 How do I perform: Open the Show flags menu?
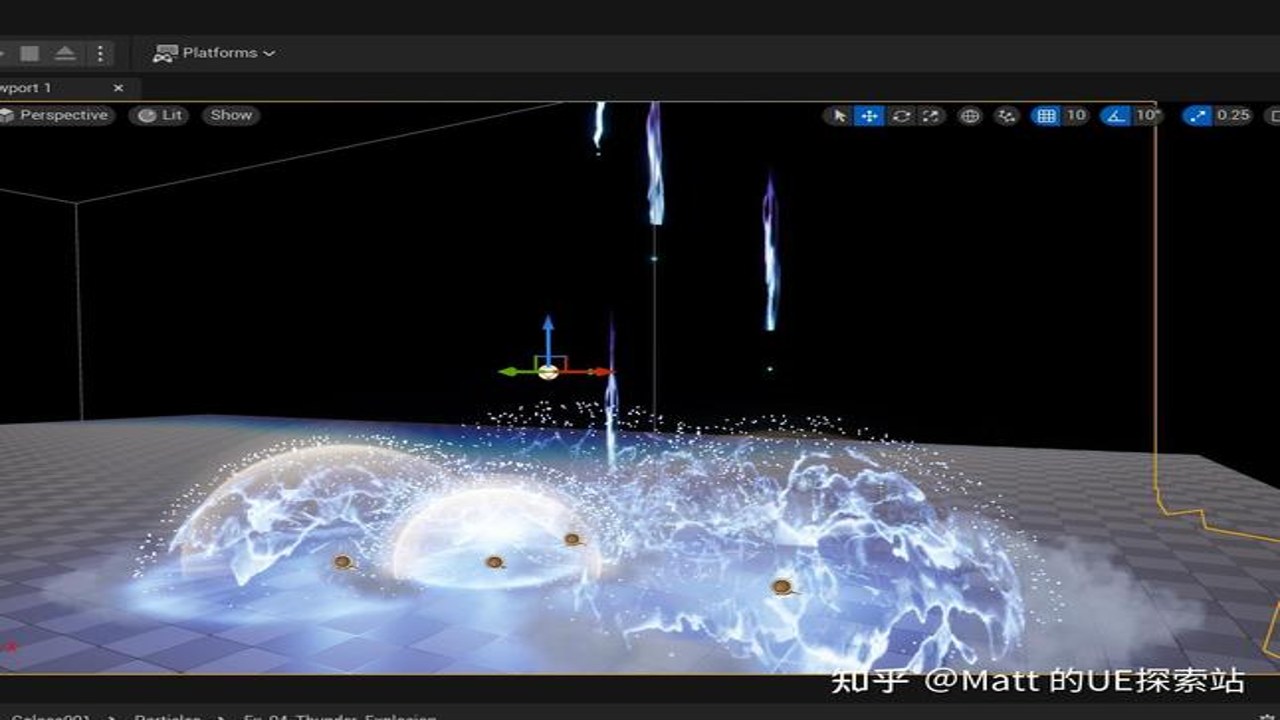pos(231,115)
